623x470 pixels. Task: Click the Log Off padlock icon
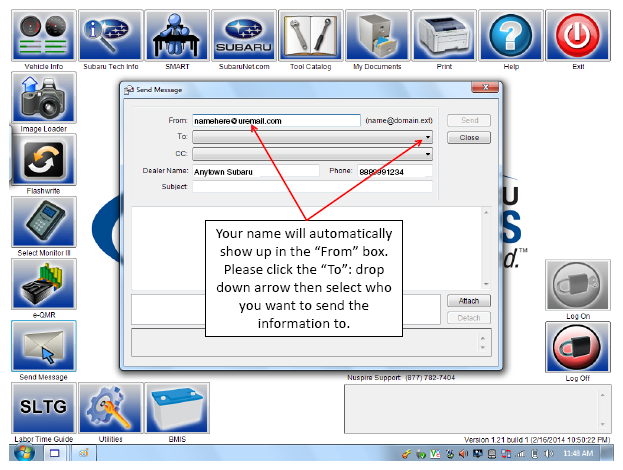tap(578, 347)
